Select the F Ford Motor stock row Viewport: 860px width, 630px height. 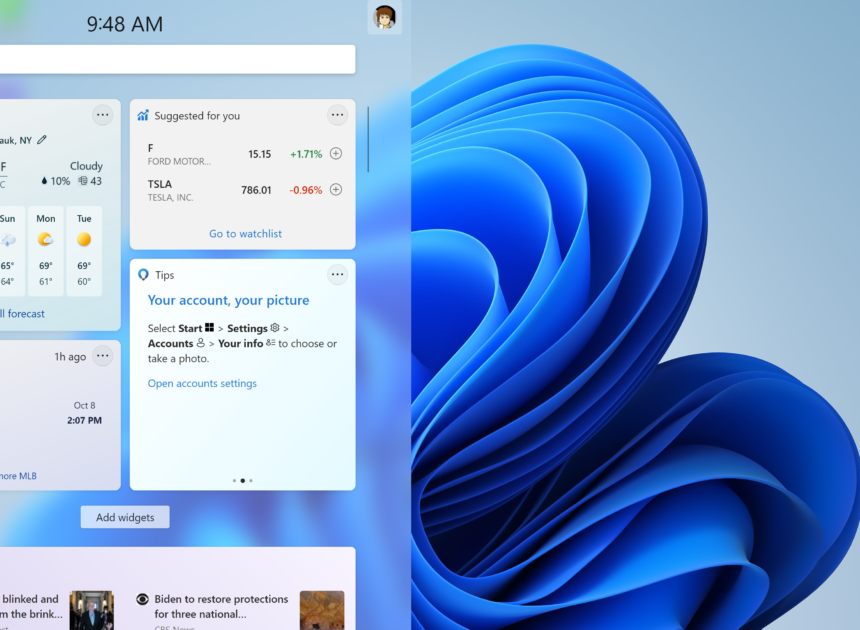click(x=244, y=154)
